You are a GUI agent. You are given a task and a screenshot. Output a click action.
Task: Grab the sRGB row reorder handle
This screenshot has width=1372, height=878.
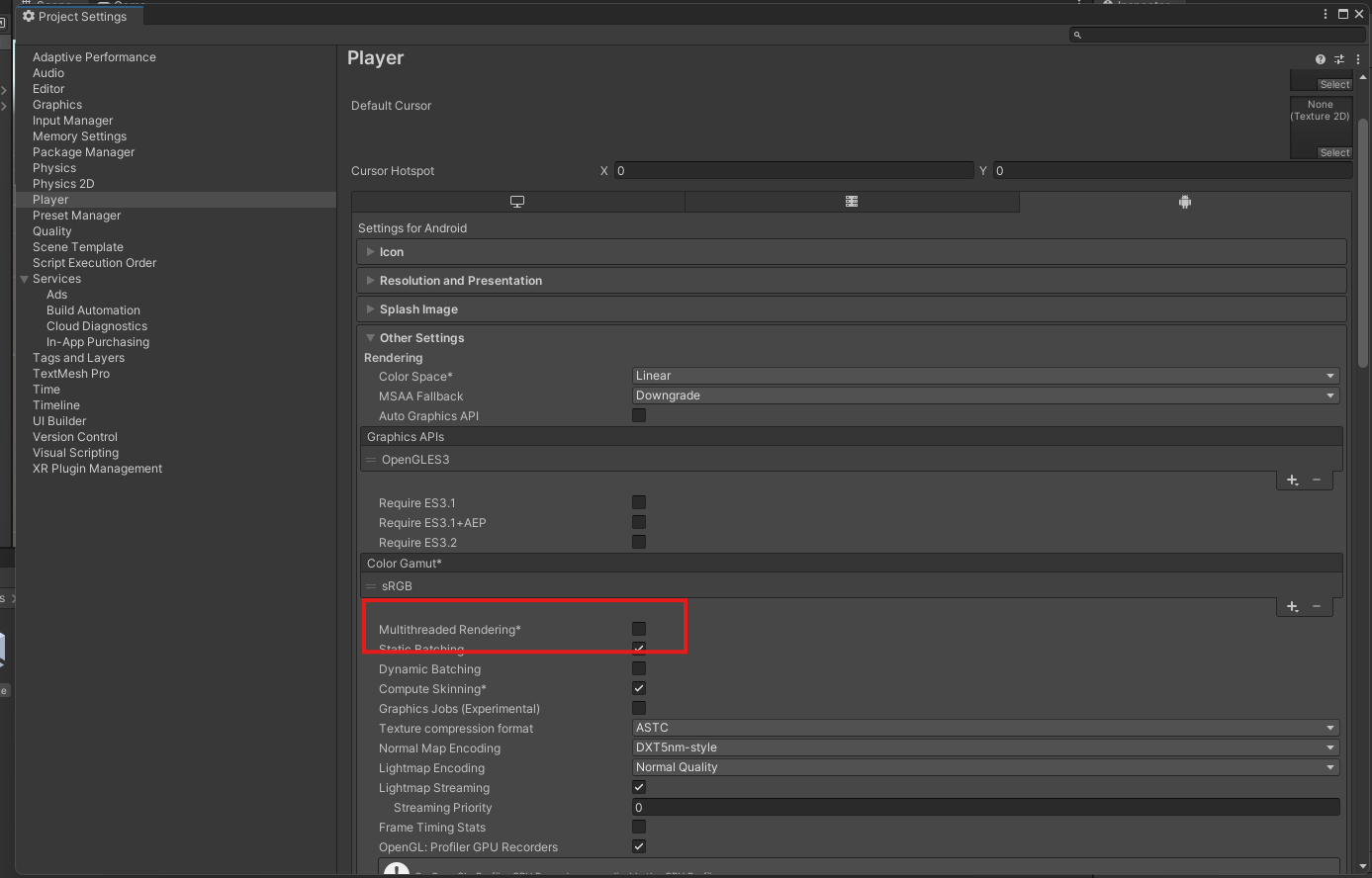pyautogui.click(x=372, y=586)
